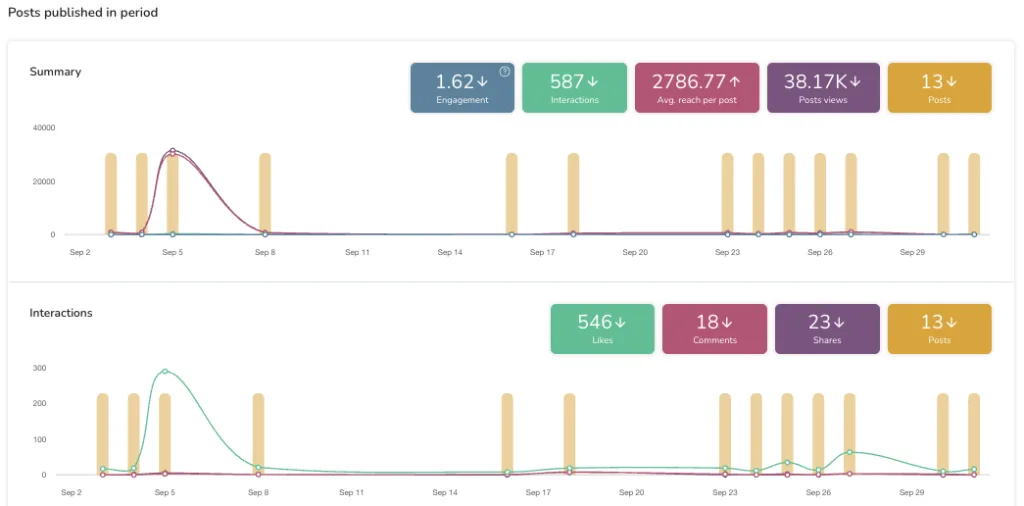
Task: Click the Engagement help question mark icon
Action: [x=505, y=72]
